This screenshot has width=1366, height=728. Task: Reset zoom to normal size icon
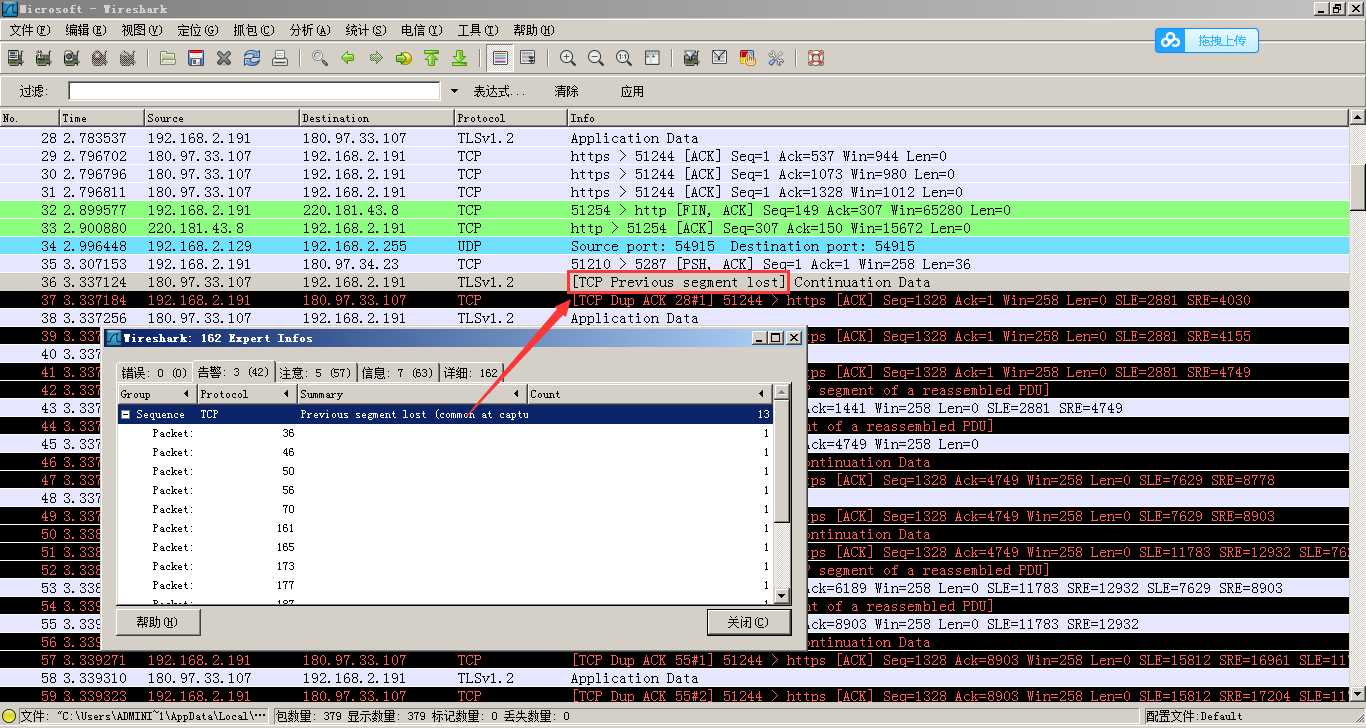tap(624, 58)
